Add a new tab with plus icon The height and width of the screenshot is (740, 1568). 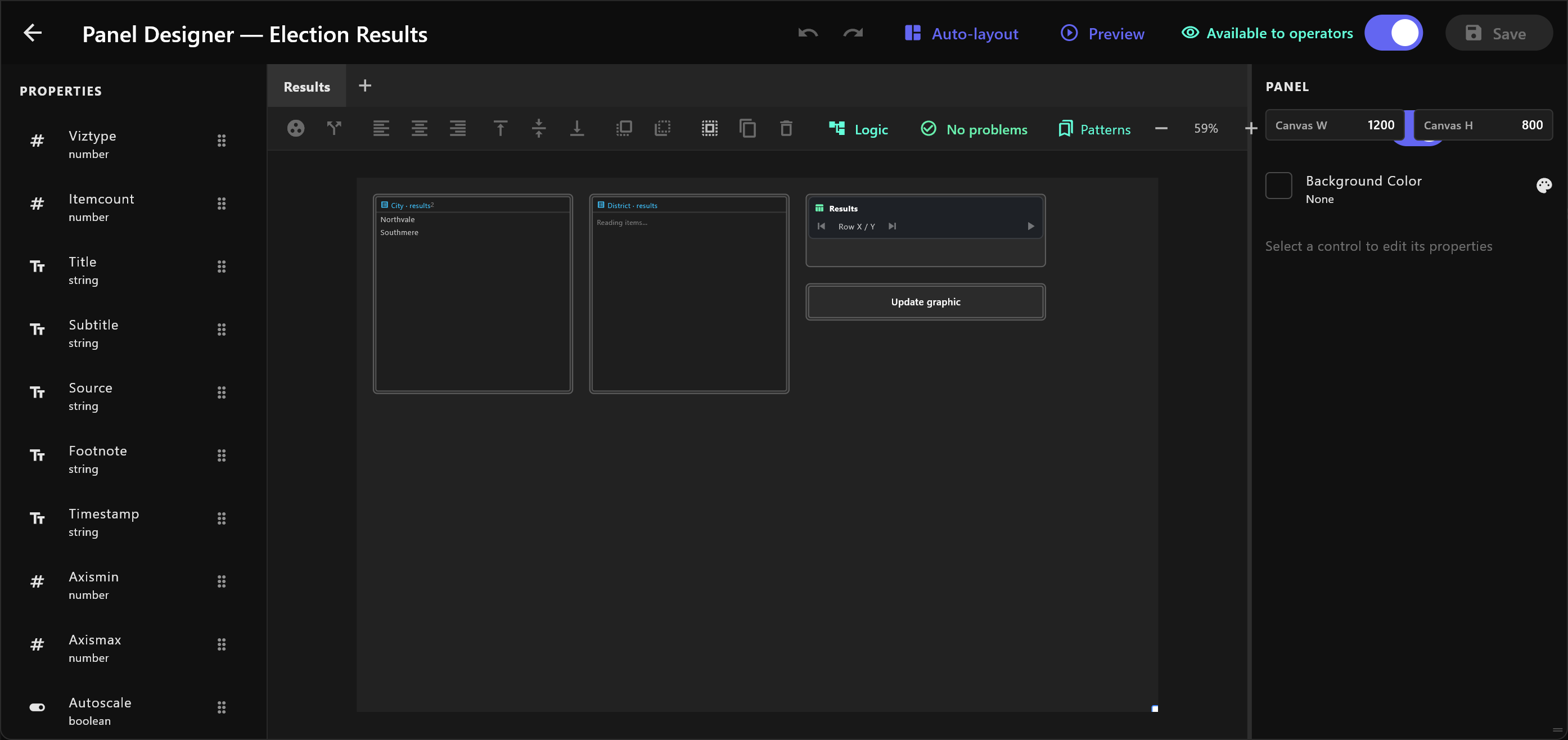coord(364,86)
